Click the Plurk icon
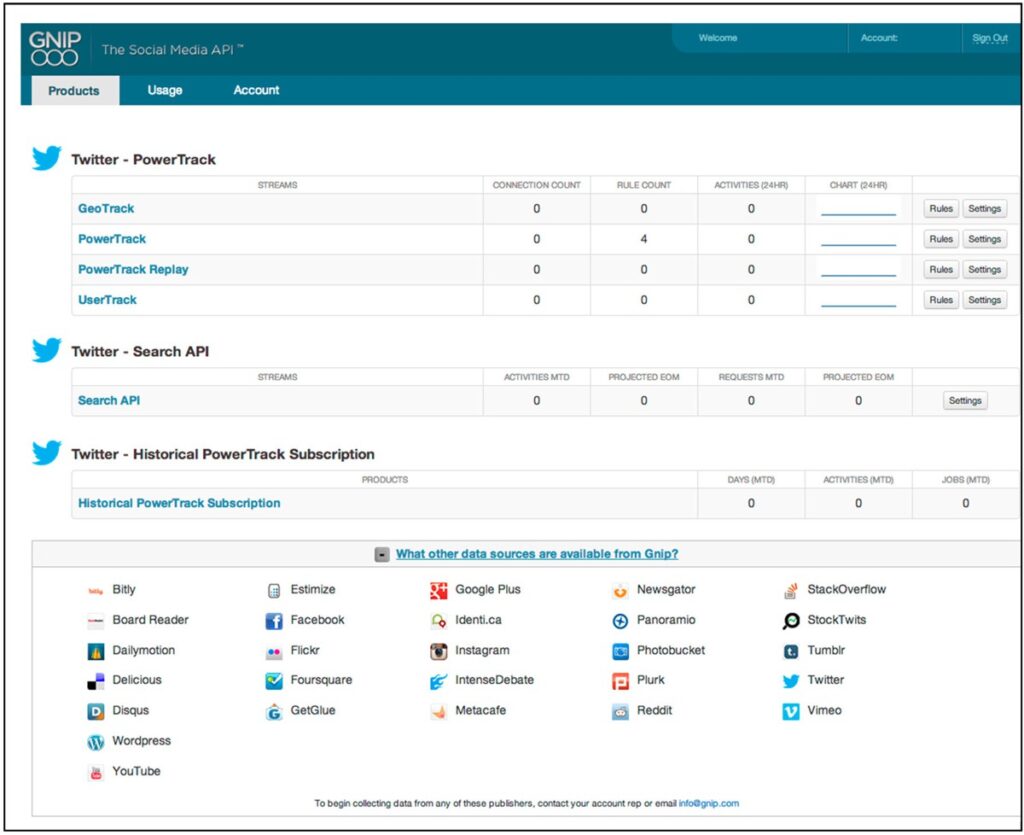The image size is (1024, 835). pyautogui.click(x=620, y=681)
